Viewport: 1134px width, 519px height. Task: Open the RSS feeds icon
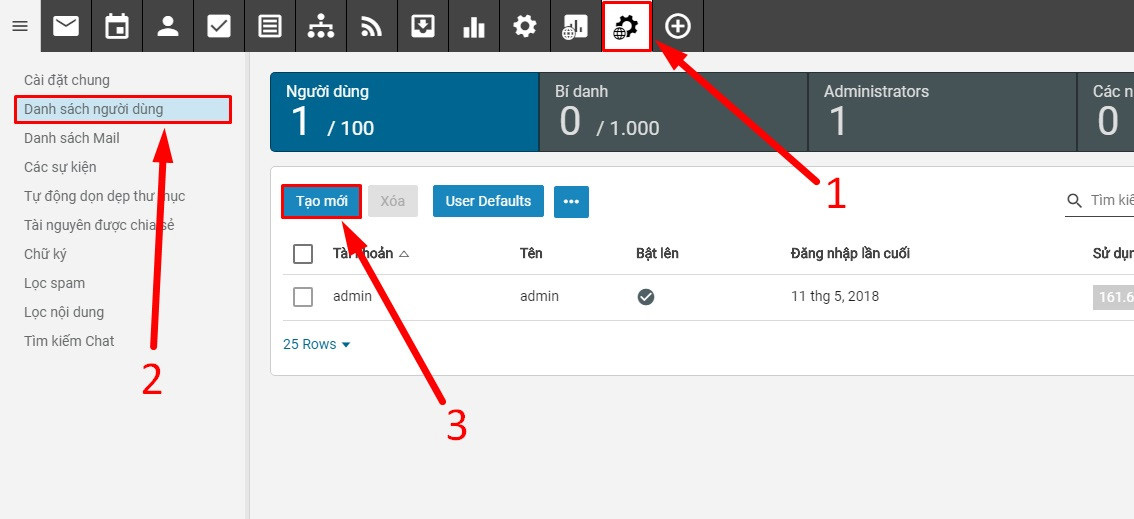click(x=372, y=26)
